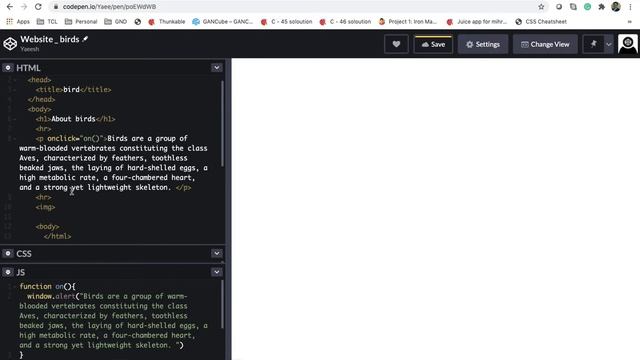This screenshot has height=360, width=640.
Task: Open the GNO bookmarks folder
Action: [x=116, y=22]
